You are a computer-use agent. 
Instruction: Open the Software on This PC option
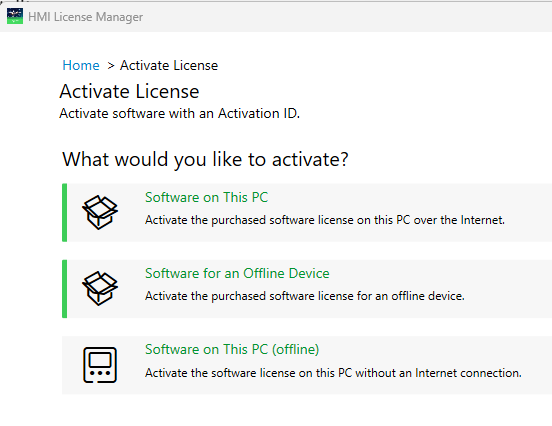point(307,212)
